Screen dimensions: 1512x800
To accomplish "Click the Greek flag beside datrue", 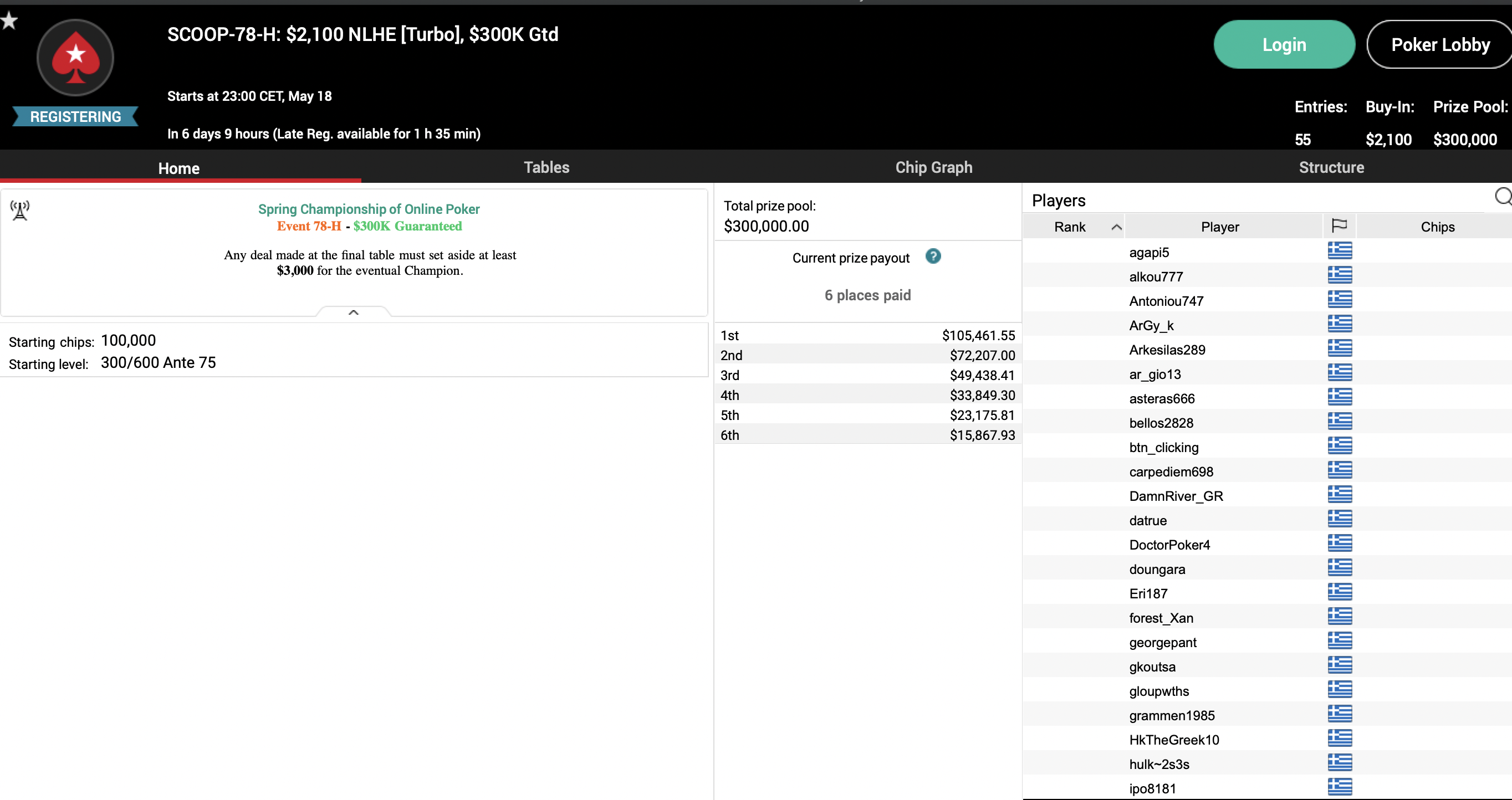I will pyautogui.click(x=1340, y=519).
